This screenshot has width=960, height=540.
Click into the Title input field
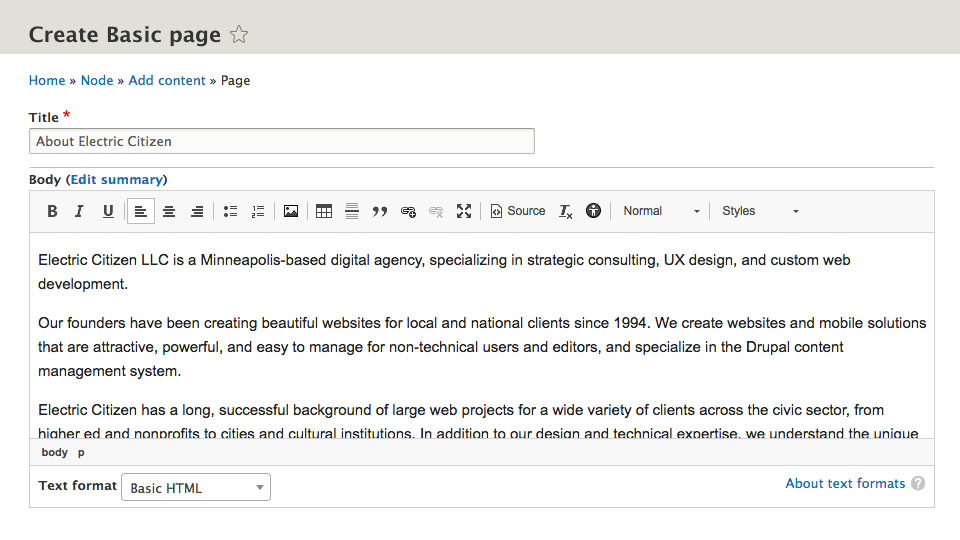282,141
